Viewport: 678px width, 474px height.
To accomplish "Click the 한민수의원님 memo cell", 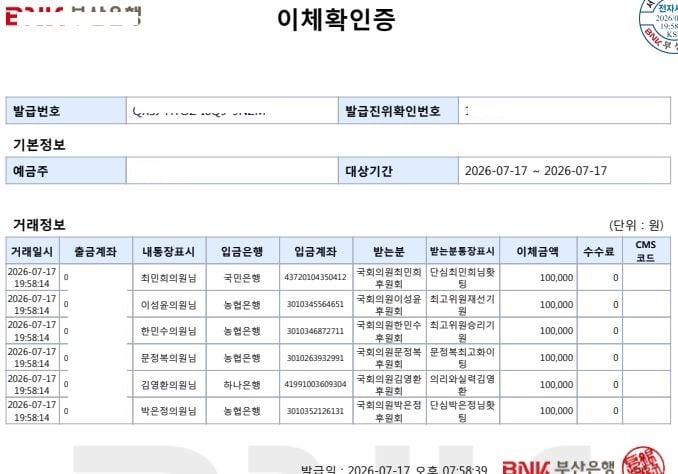I will coord(169,331).
